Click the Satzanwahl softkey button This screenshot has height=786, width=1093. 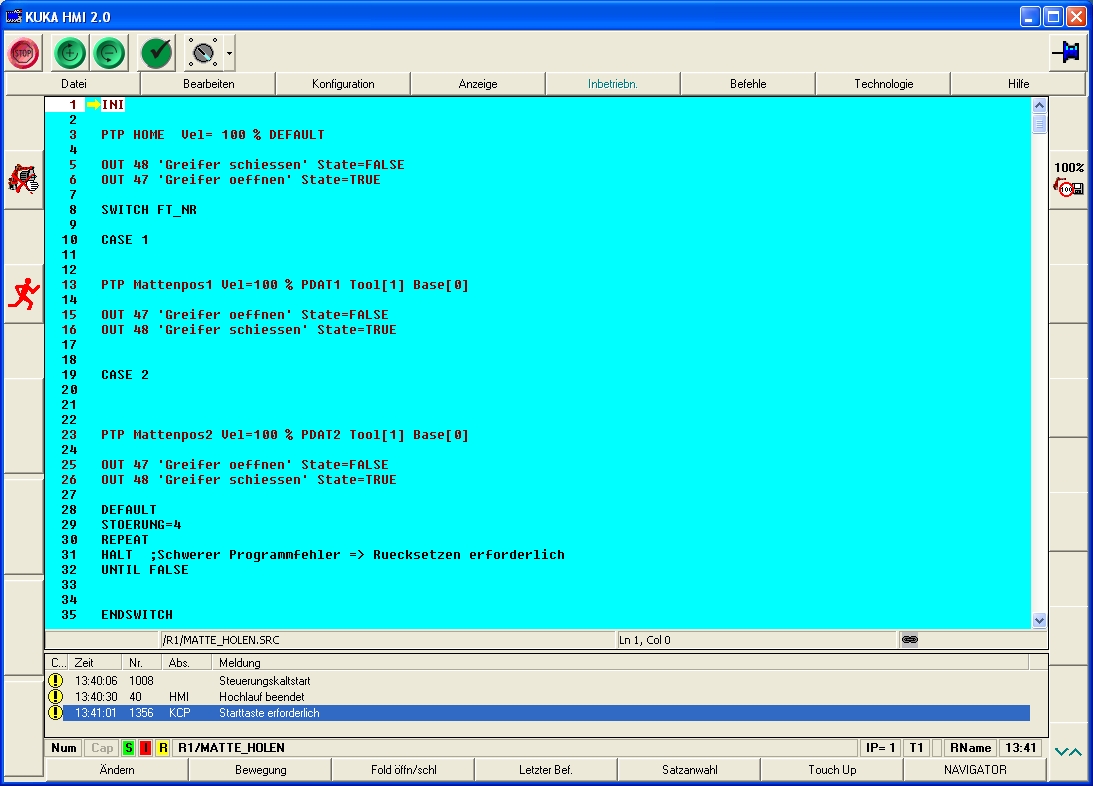[x=689, y=770]
